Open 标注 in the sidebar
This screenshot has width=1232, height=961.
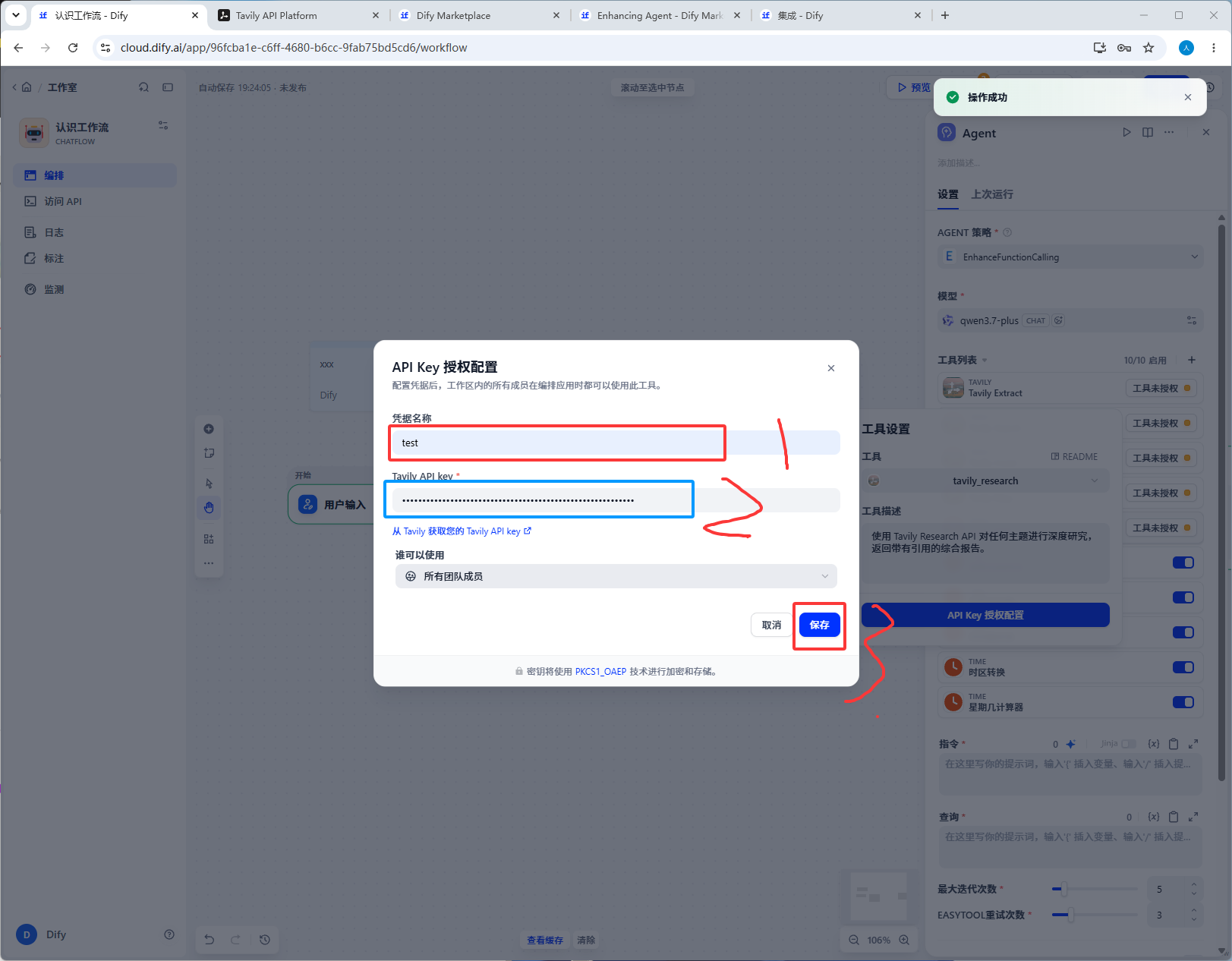point(95,258)
